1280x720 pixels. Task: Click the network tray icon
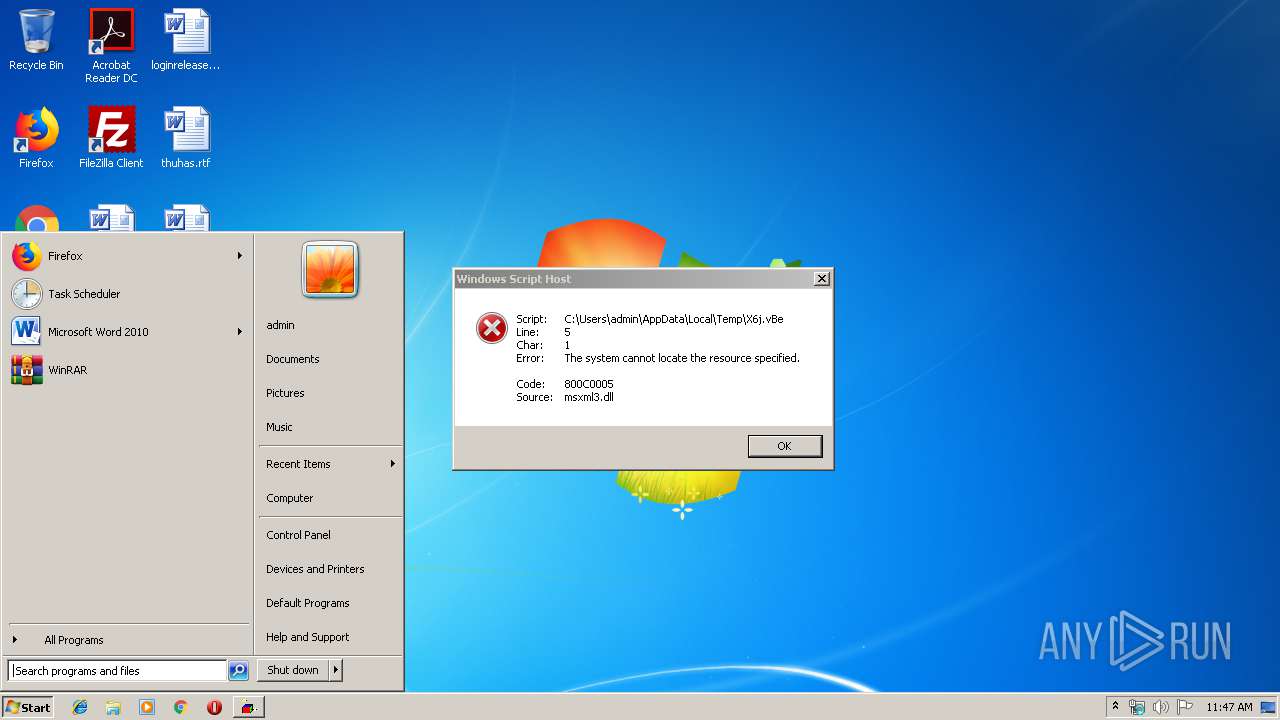(x=1137, y=707)
